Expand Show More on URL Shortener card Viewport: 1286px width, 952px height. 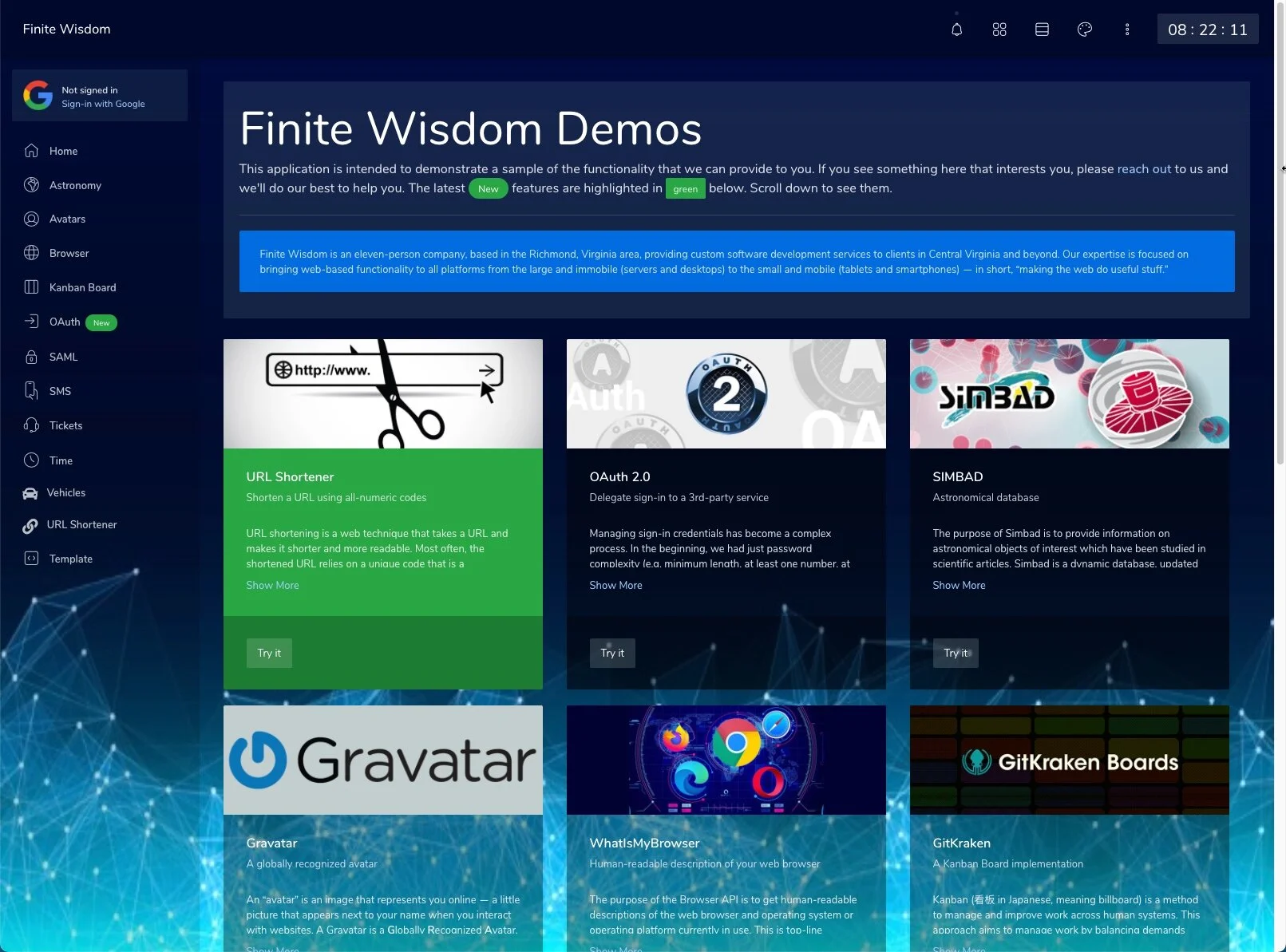click(272, 586)
